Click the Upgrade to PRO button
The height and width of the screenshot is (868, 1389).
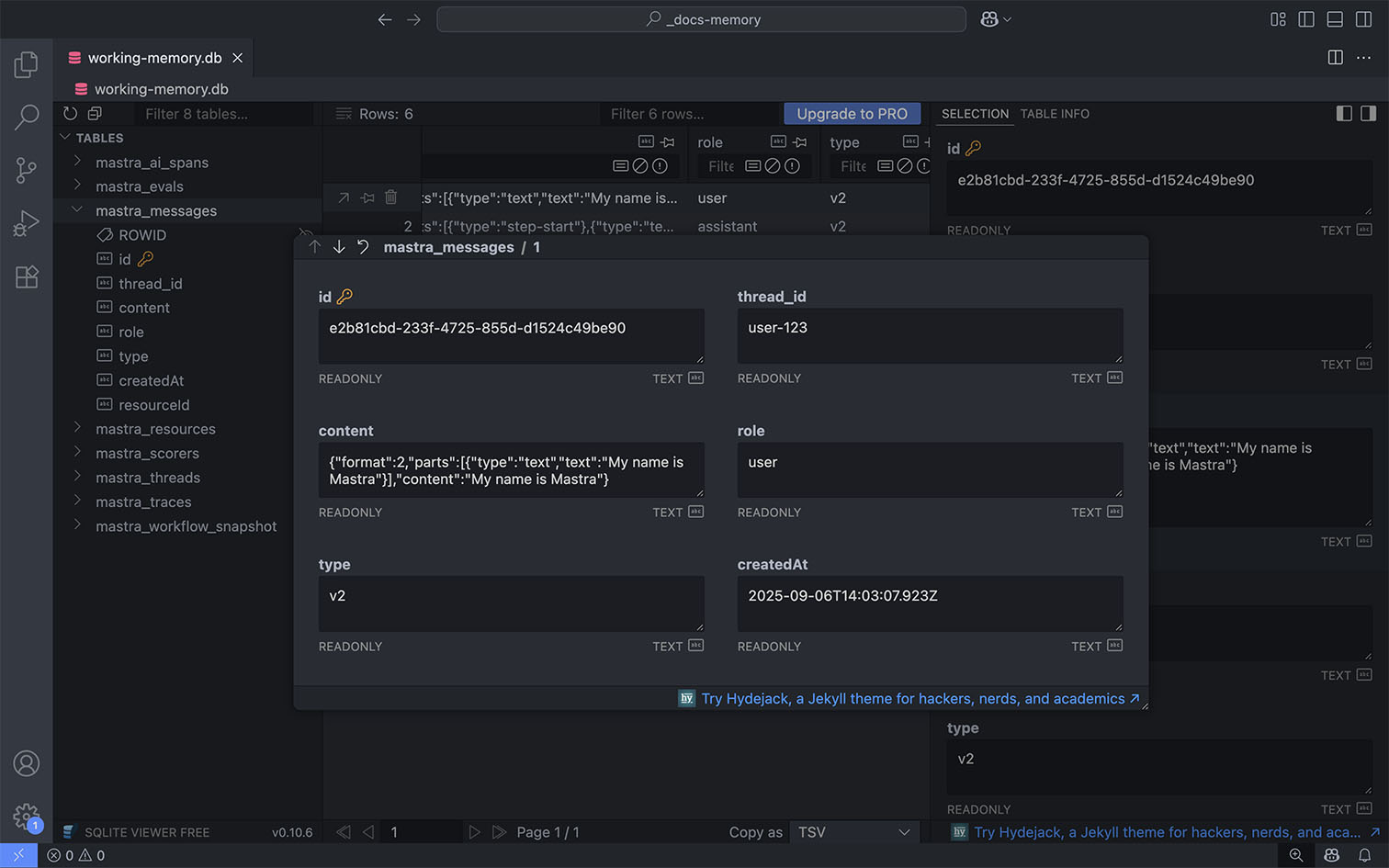[x=852, y=113]
